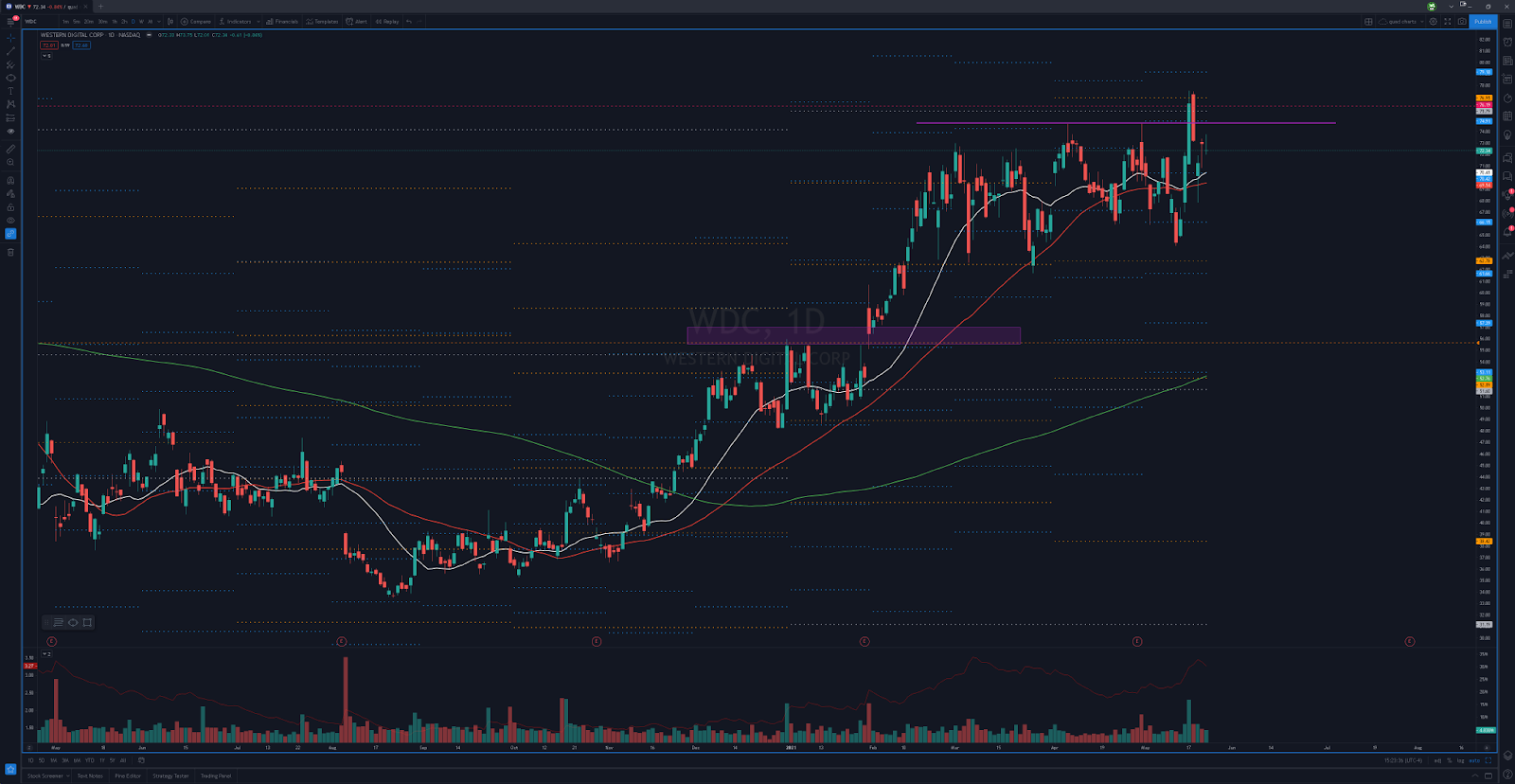Image resolution: width=1515 pixels, height=784 pixels.
Task: Open the select layout grid icon
Action: pos(1368,22)
